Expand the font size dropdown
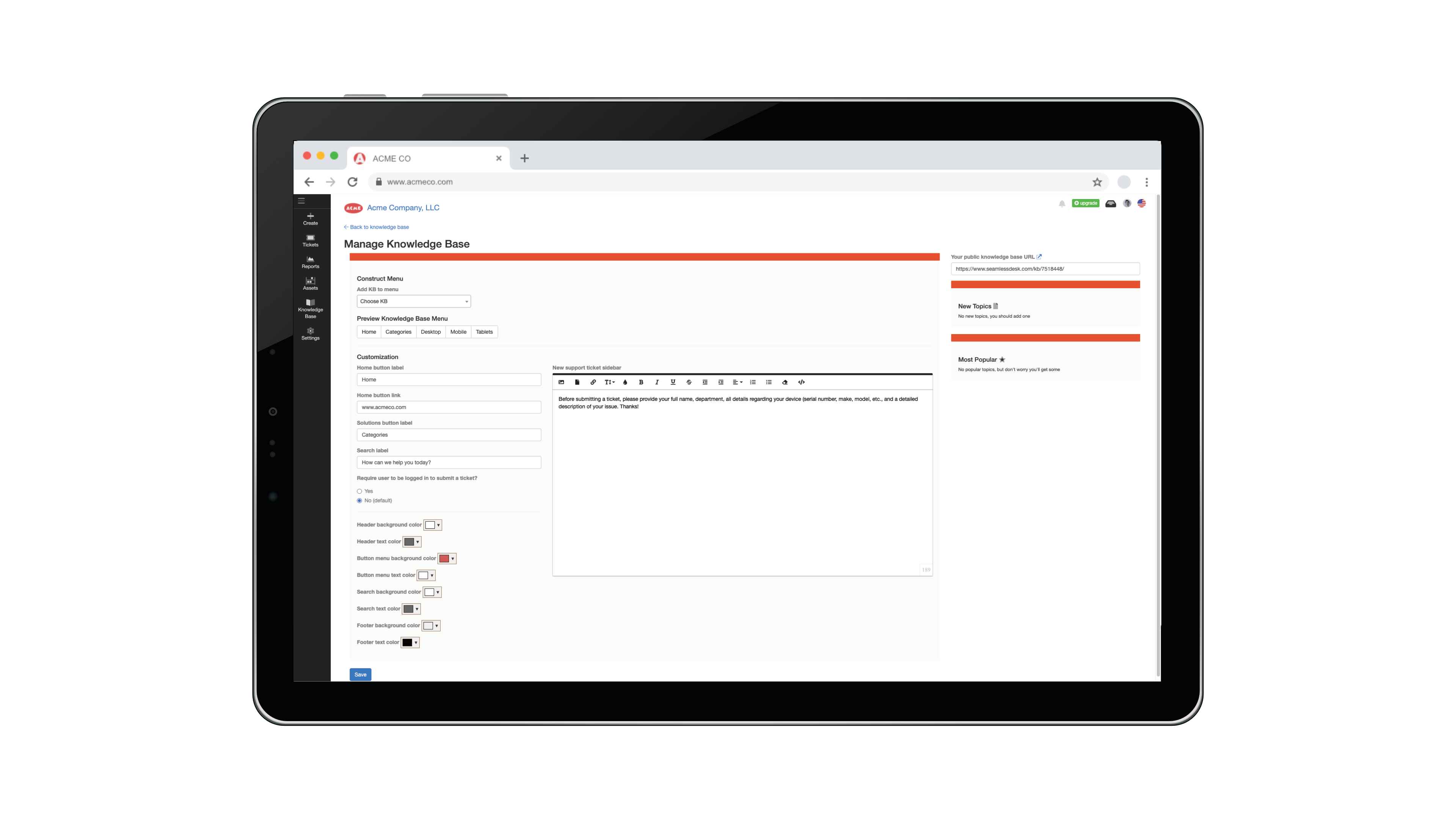The image size is (1456, 819). coord(609,382)
